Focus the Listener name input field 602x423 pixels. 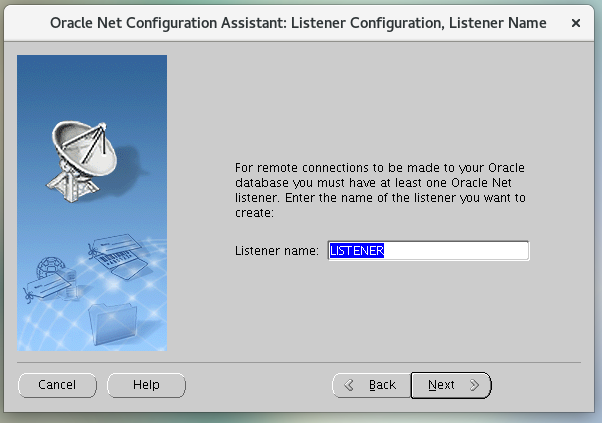coord(428,251)
